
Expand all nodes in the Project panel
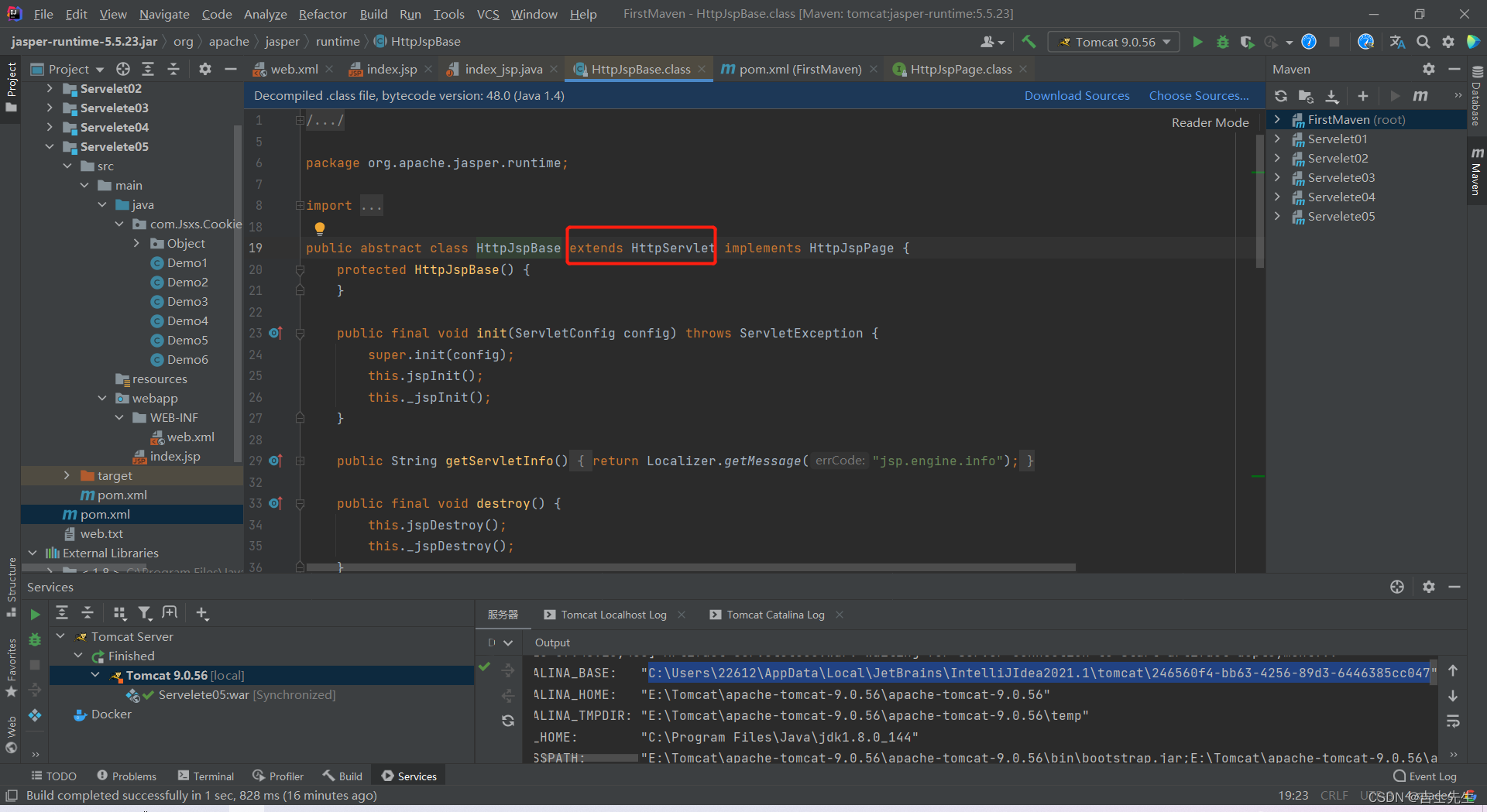pos(148,69)
